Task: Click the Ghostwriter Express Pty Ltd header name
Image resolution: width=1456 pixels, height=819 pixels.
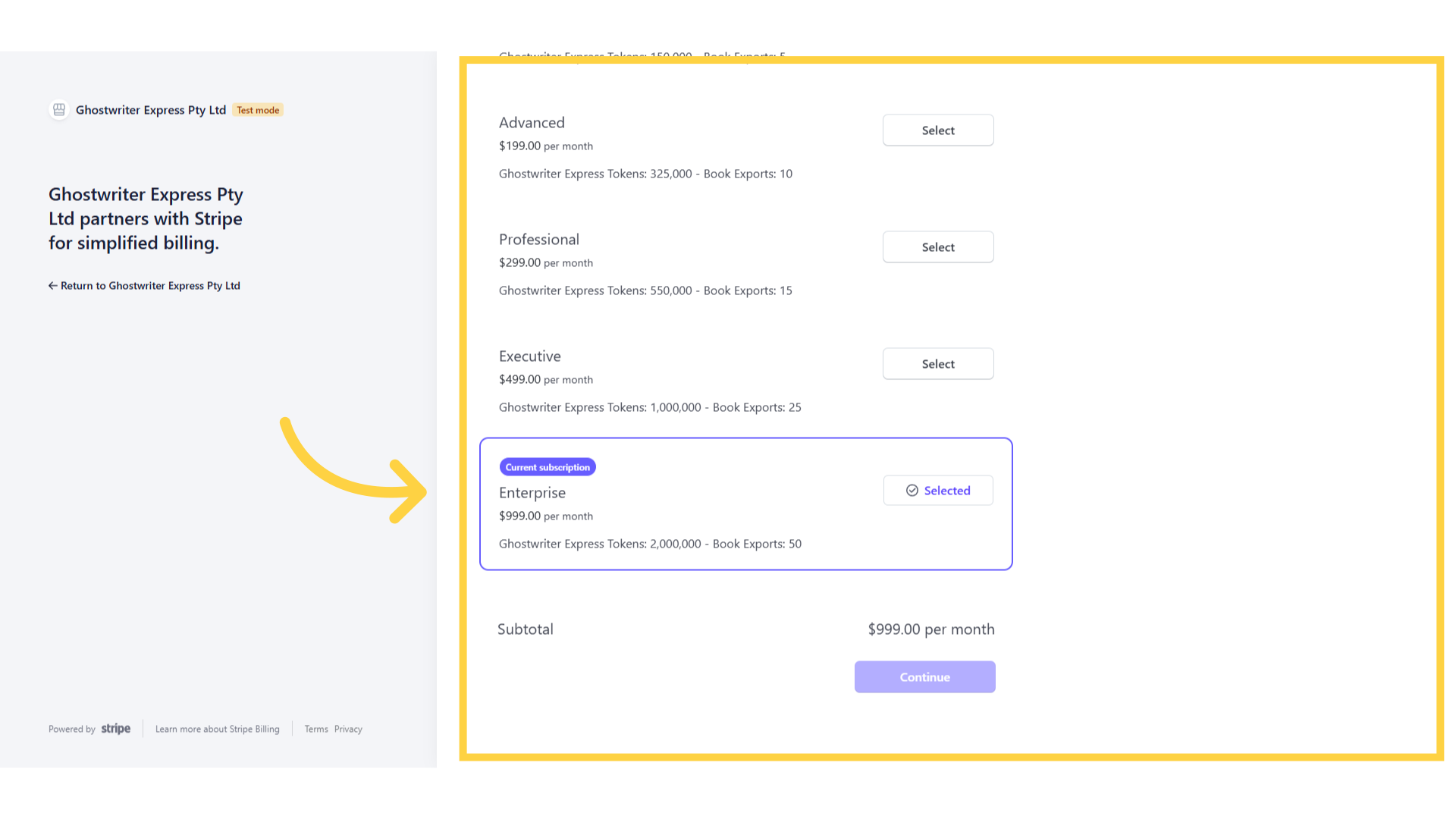Action: (x=151, y=110)
